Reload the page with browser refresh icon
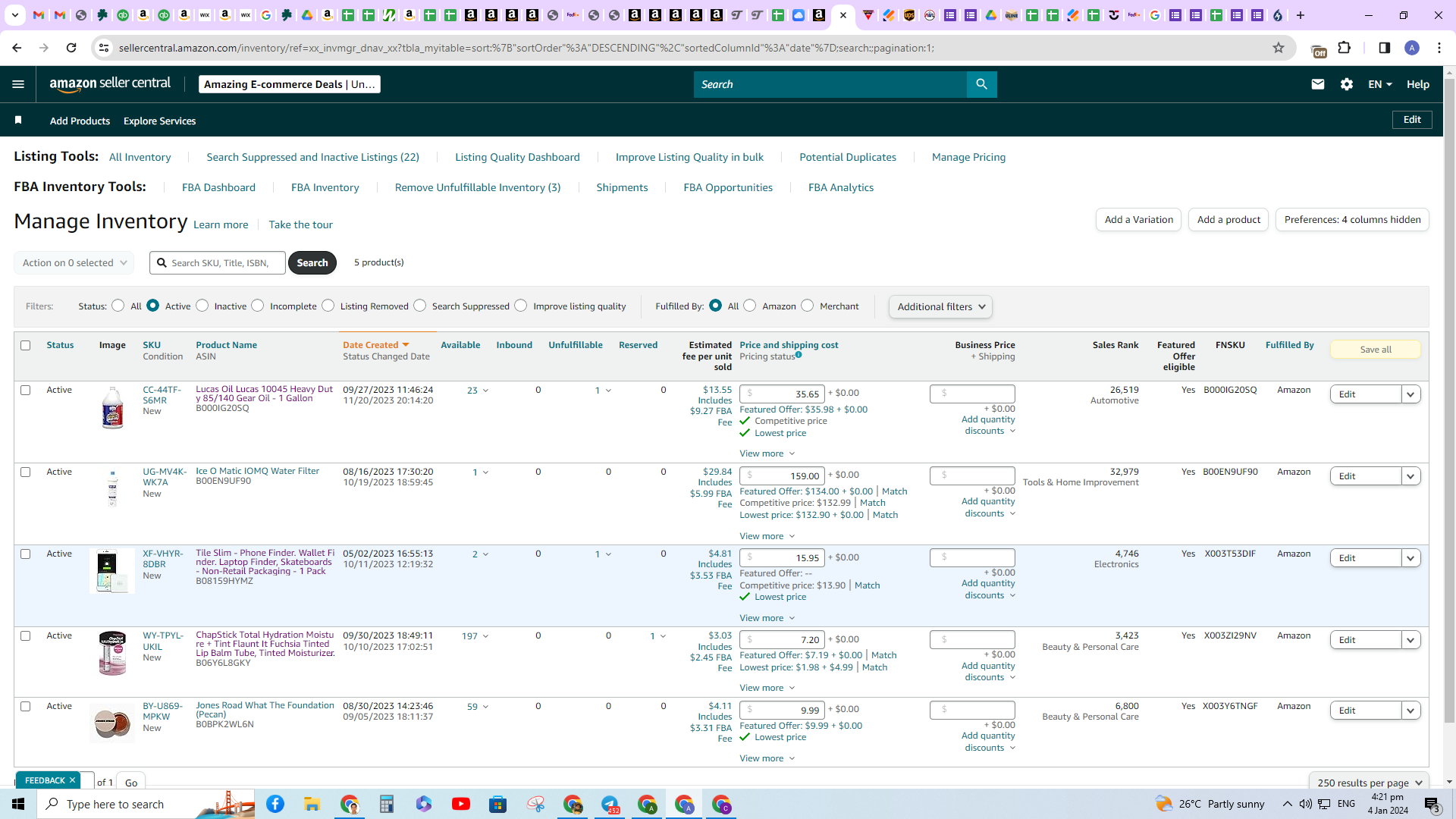This screenshot has height=819, width=1456. pyautogui.click(x=71, y=48)
